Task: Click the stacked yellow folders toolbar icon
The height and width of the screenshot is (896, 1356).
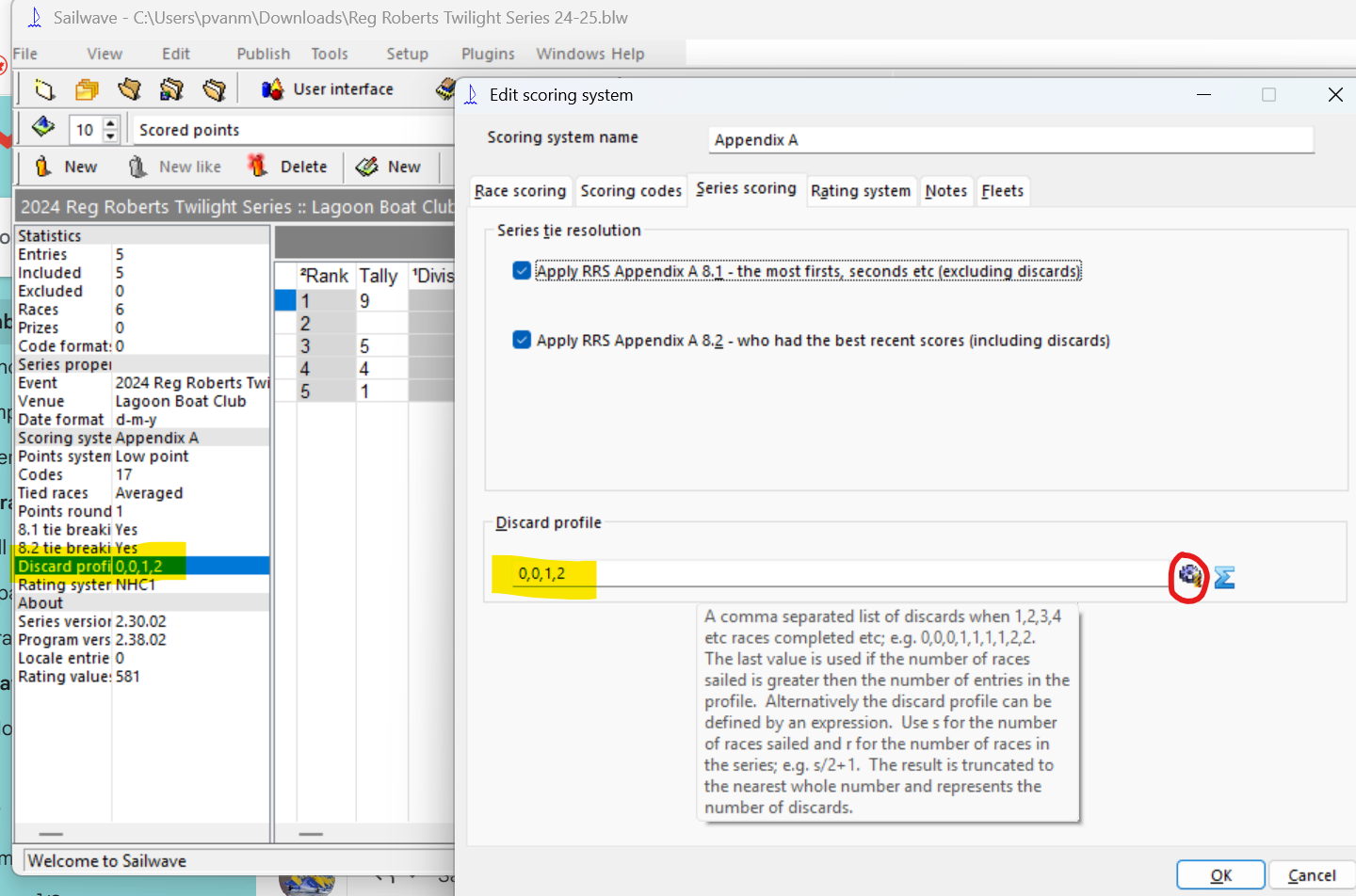Action: pos(87,89)
